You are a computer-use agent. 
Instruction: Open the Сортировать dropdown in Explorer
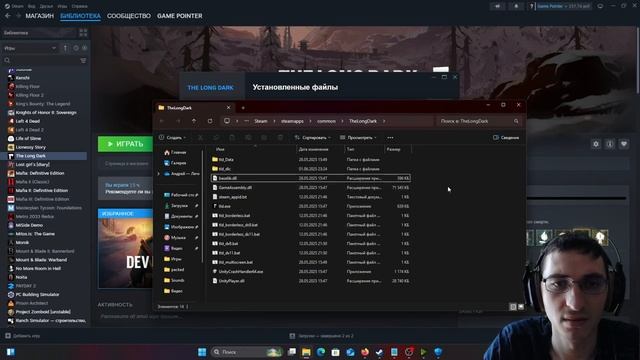(313, 138)
